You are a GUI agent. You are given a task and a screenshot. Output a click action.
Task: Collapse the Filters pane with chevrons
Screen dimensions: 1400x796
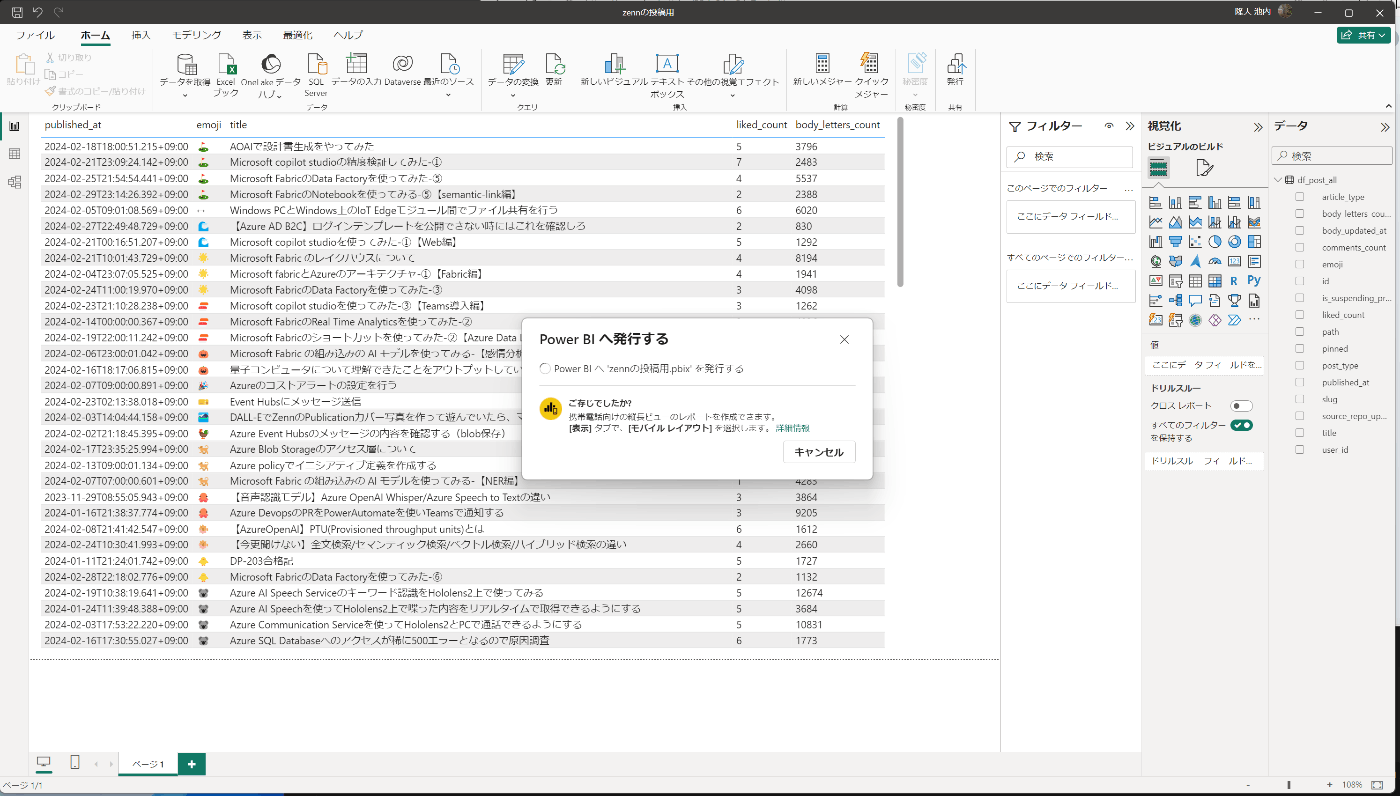(x=1130, y=127)
